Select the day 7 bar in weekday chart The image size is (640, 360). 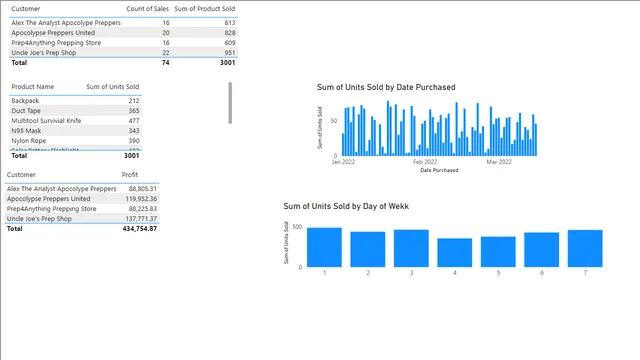585,249
